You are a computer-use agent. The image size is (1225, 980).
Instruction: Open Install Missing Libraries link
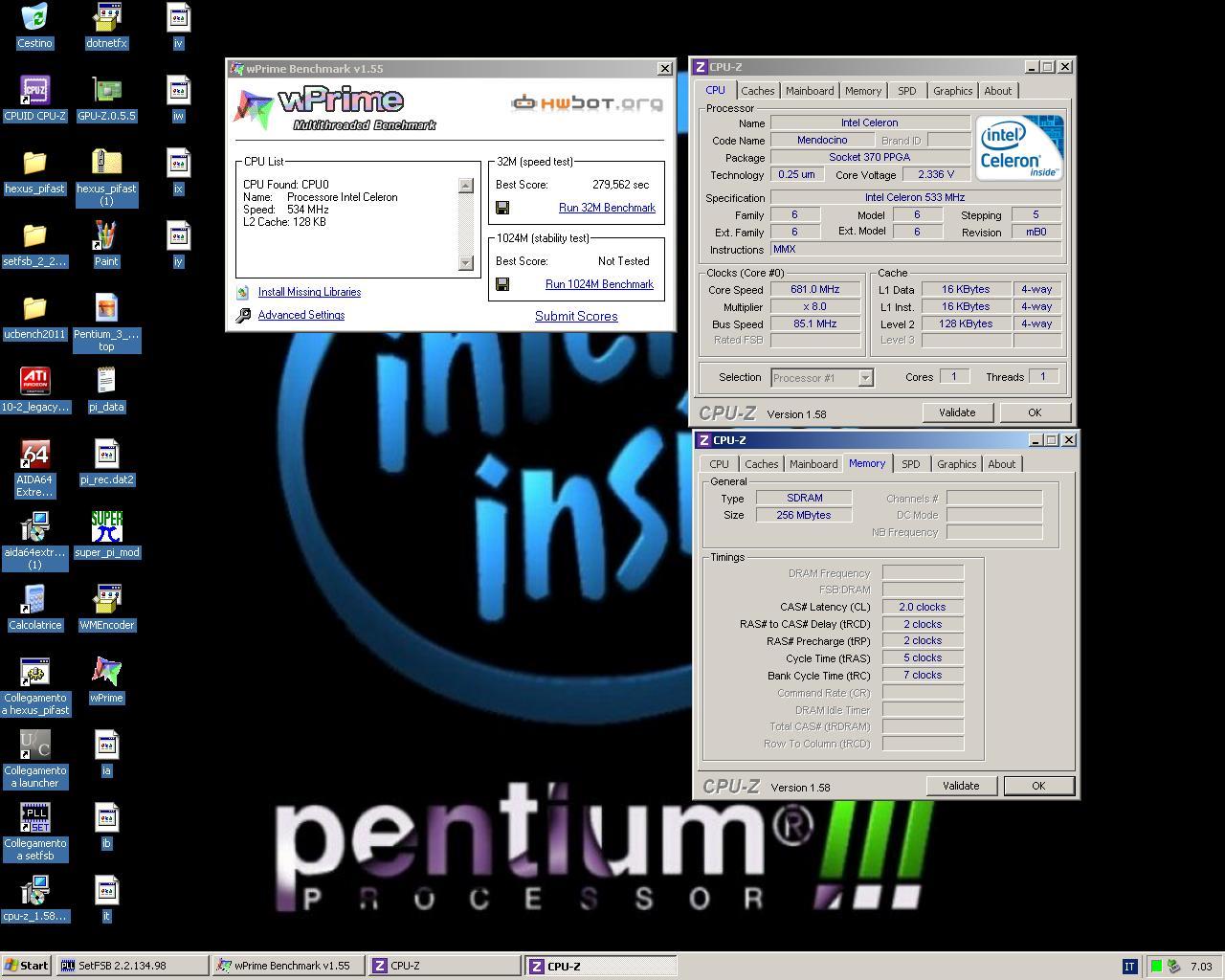click(x=309, y=292)
